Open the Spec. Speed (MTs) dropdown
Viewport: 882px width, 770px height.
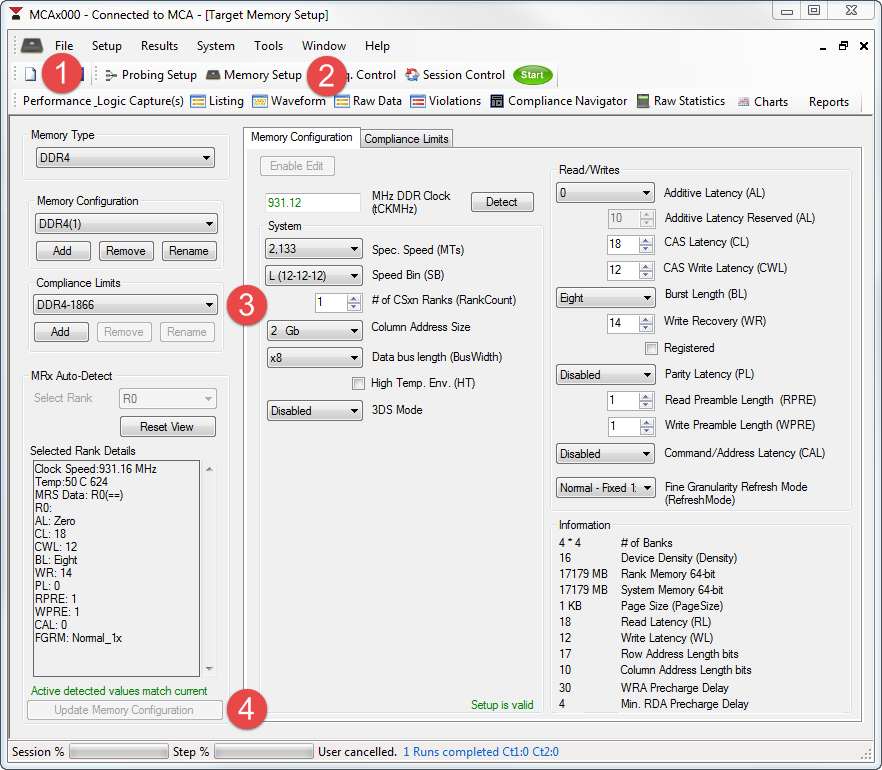point(314,248)
